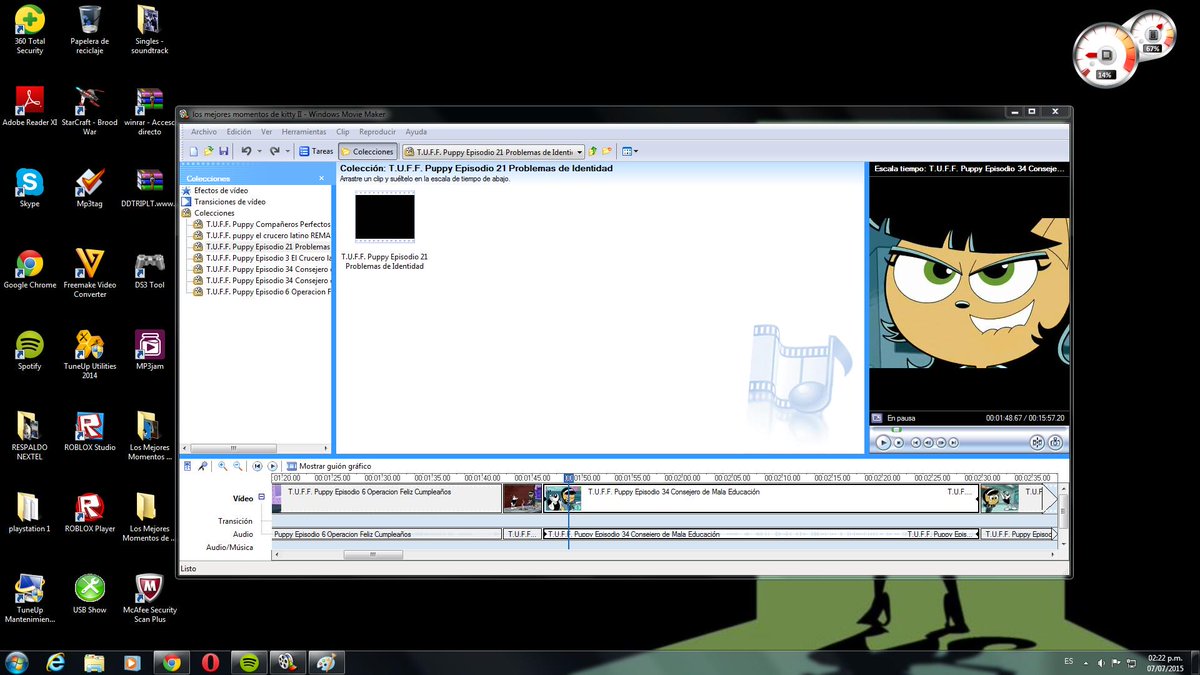Collapse the Video track expander
The width and height of the screenshot is (1200, 675).
tap(262, 497)
